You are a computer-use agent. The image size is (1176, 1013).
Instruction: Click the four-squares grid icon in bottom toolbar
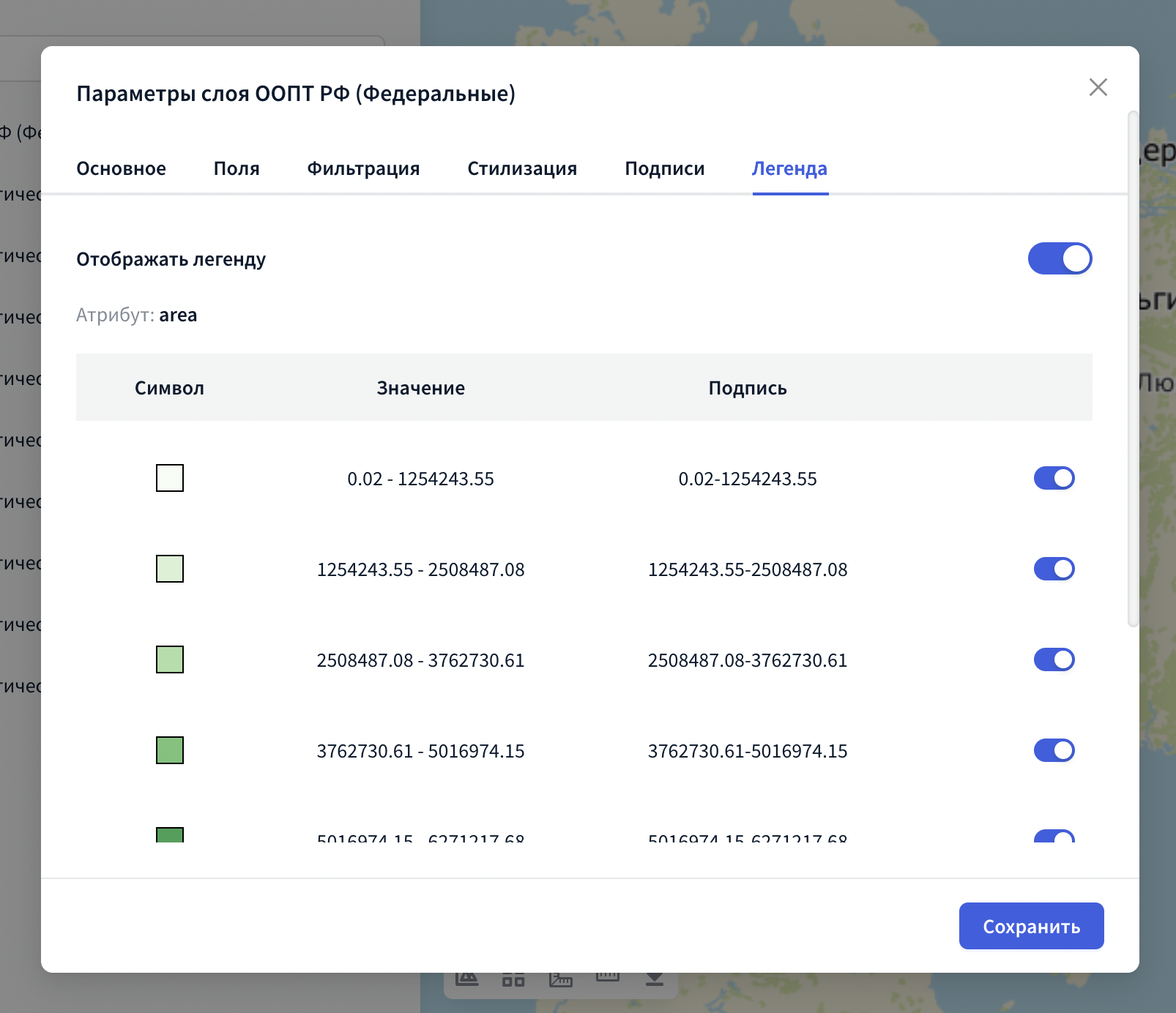coord(513,979)
